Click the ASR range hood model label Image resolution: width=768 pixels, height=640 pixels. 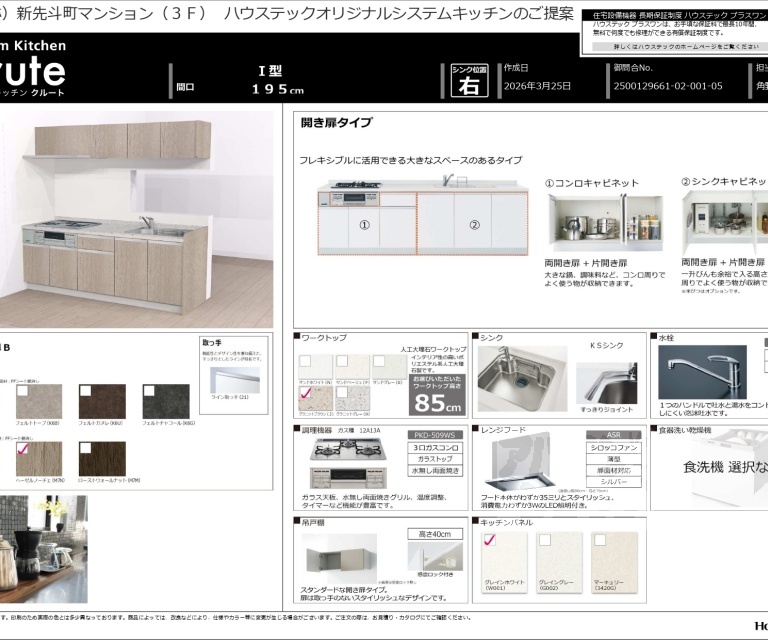click(x=614, y=435)
